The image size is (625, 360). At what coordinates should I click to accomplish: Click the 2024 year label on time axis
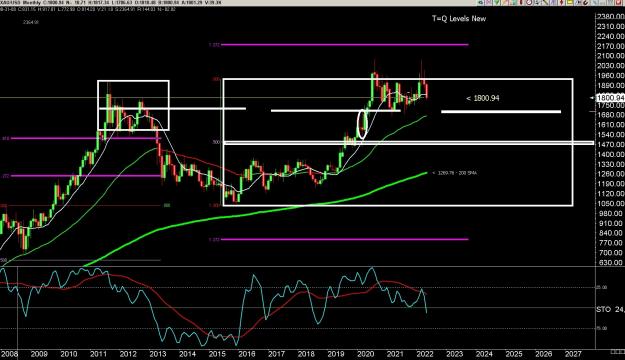click(x=484, y=354)
